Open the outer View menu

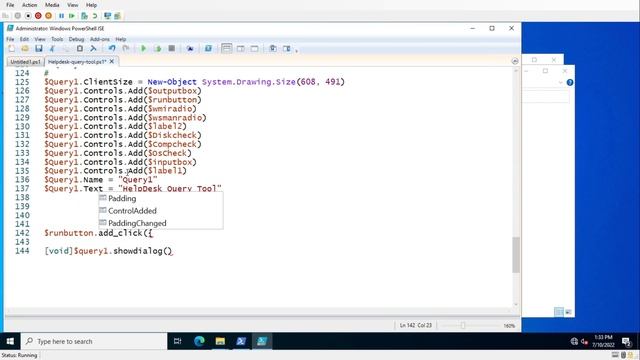coord(73,5)
